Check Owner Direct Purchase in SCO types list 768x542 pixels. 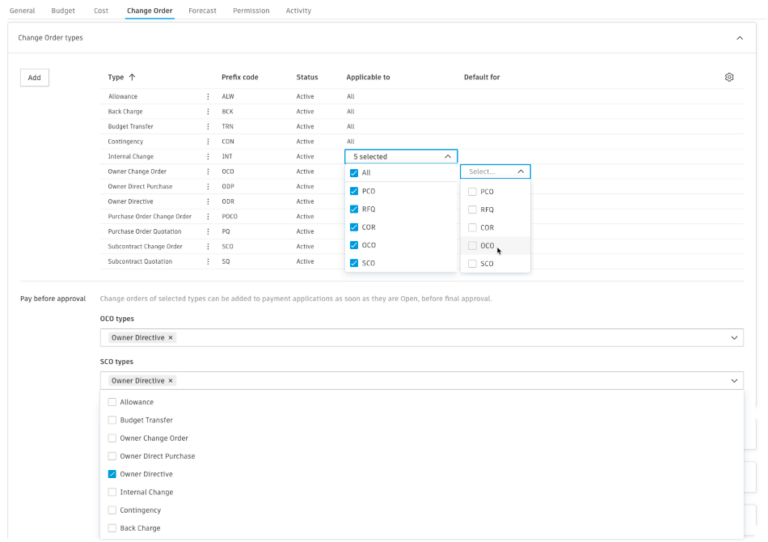coord(112,456)
